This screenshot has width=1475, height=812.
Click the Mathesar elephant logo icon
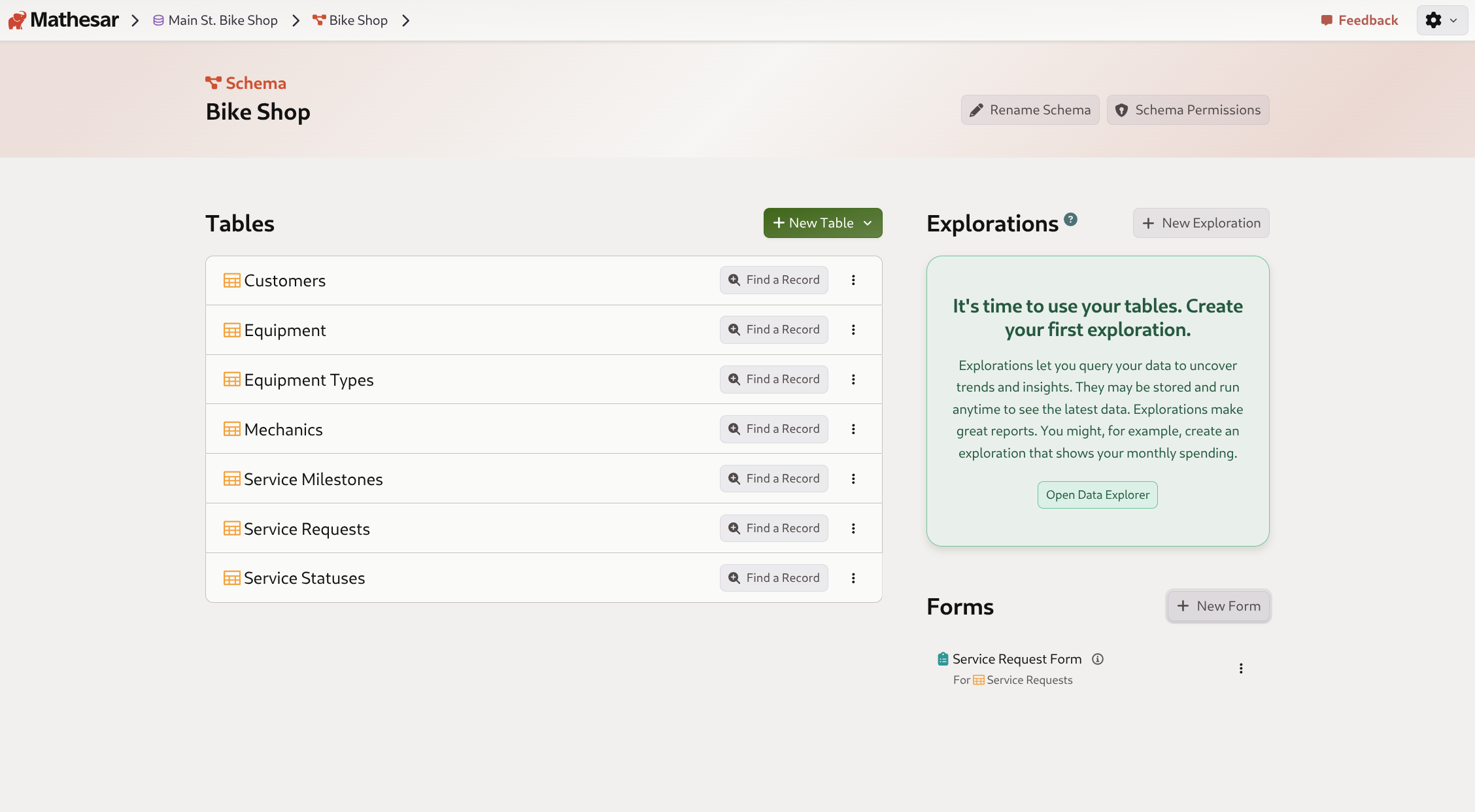click(x=16, y=20)
